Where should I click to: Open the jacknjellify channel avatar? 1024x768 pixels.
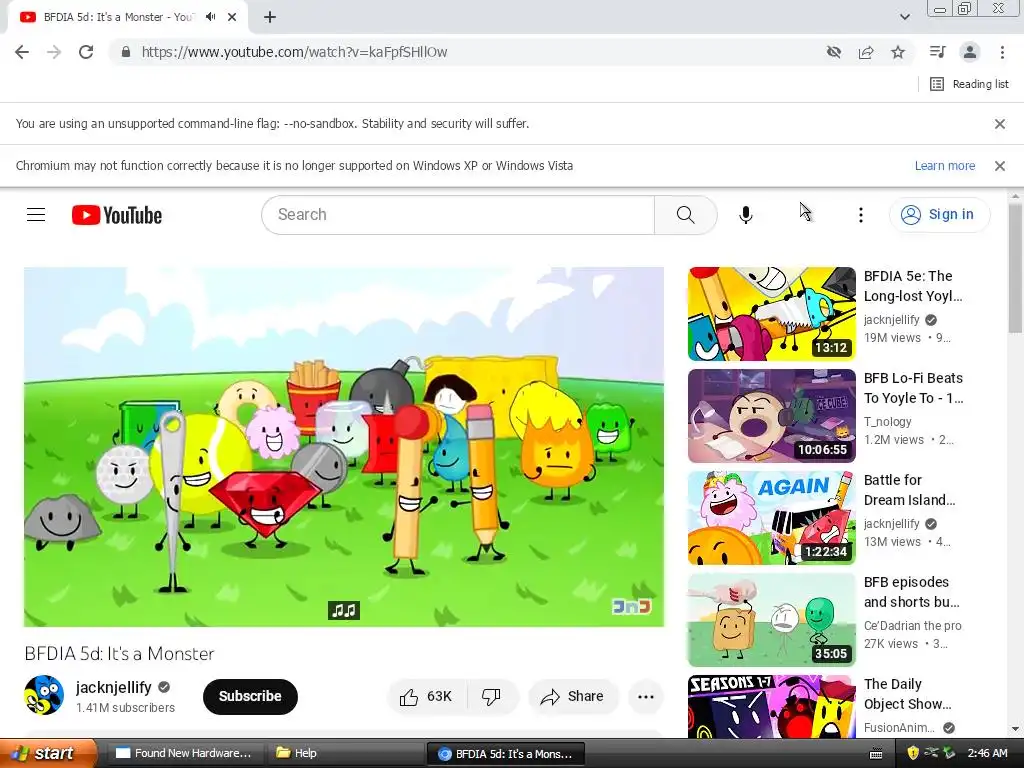tap(44, 696)
